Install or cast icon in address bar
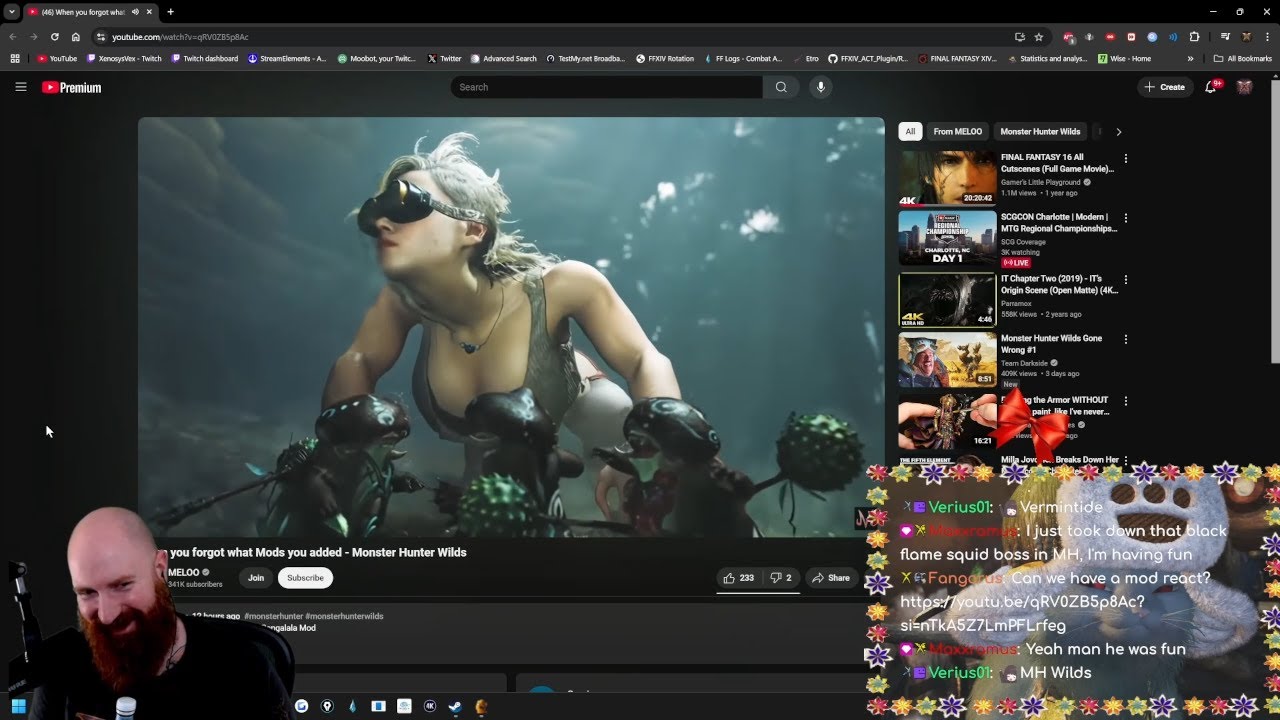The image size is (1280, 720). coord(1019,37)
